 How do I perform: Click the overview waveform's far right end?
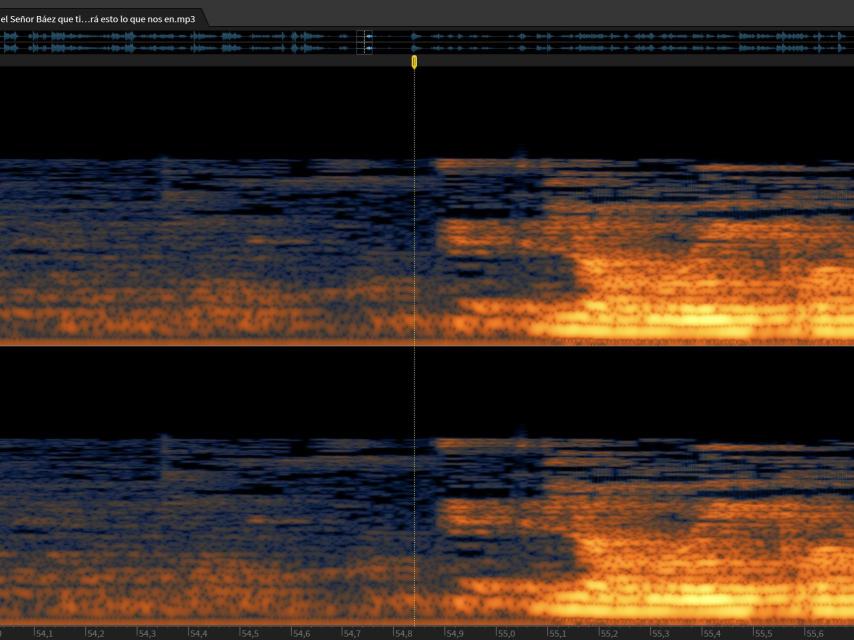[848, 42]
